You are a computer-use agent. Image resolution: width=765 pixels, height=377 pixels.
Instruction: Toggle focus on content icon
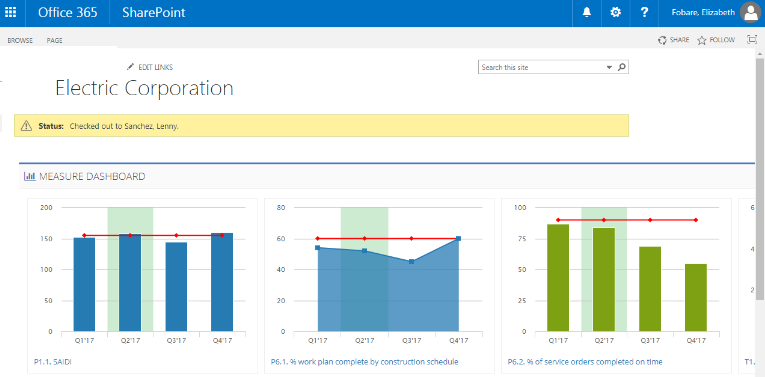752,40
